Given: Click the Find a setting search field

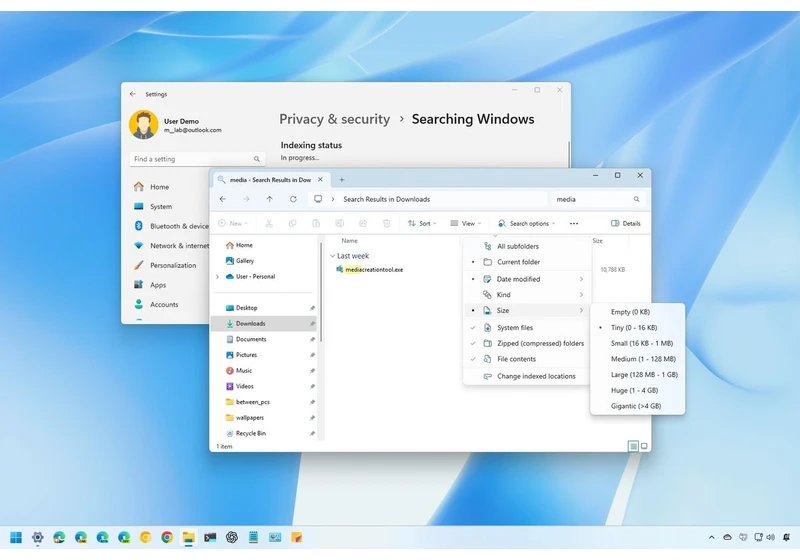Looking at the screenshot, I should point(197,159).
